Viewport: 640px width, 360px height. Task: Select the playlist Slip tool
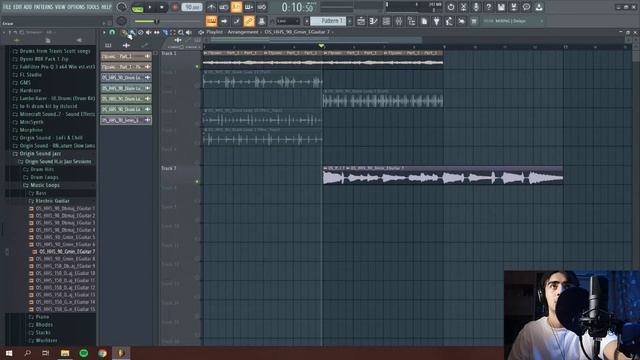pyautogui.click(x=157, y=32)
